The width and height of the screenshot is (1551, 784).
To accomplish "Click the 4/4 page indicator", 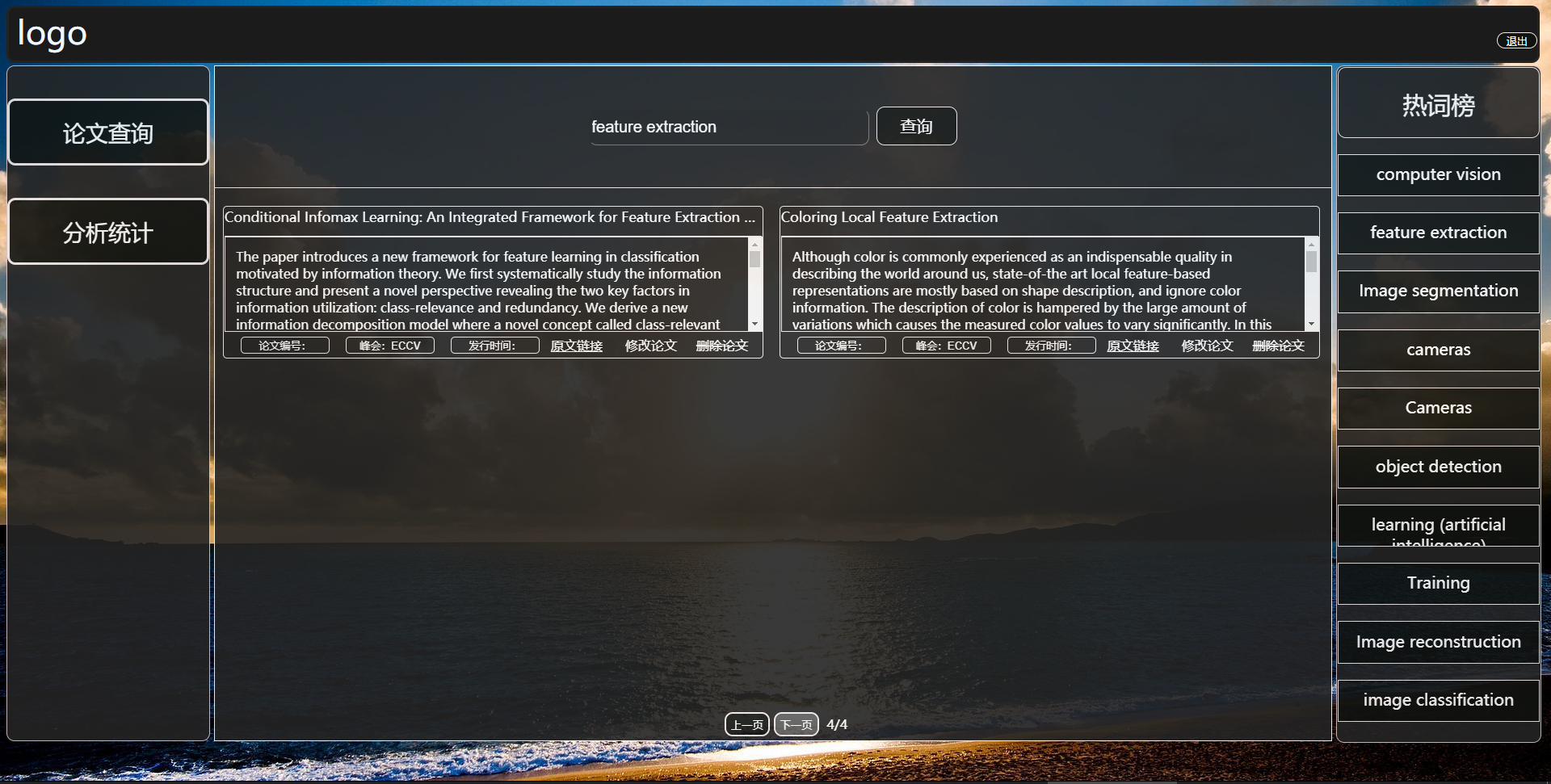I will pos(837,724).
